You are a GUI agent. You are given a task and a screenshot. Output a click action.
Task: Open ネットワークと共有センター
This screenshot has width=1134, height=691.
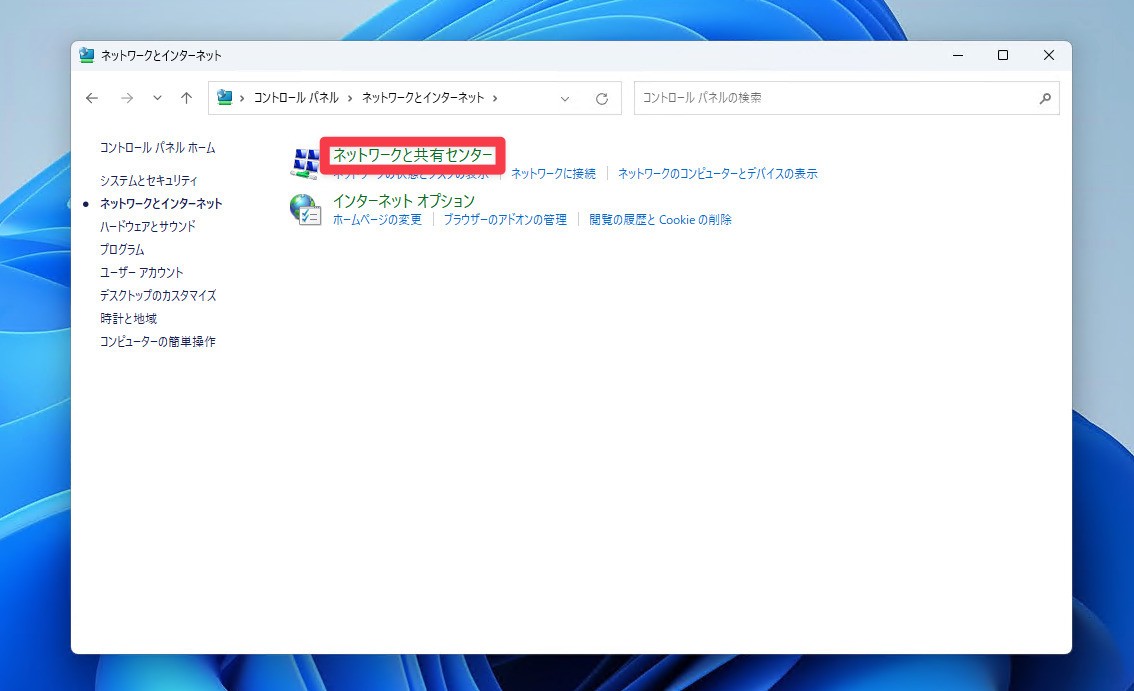tap(412, 155)
